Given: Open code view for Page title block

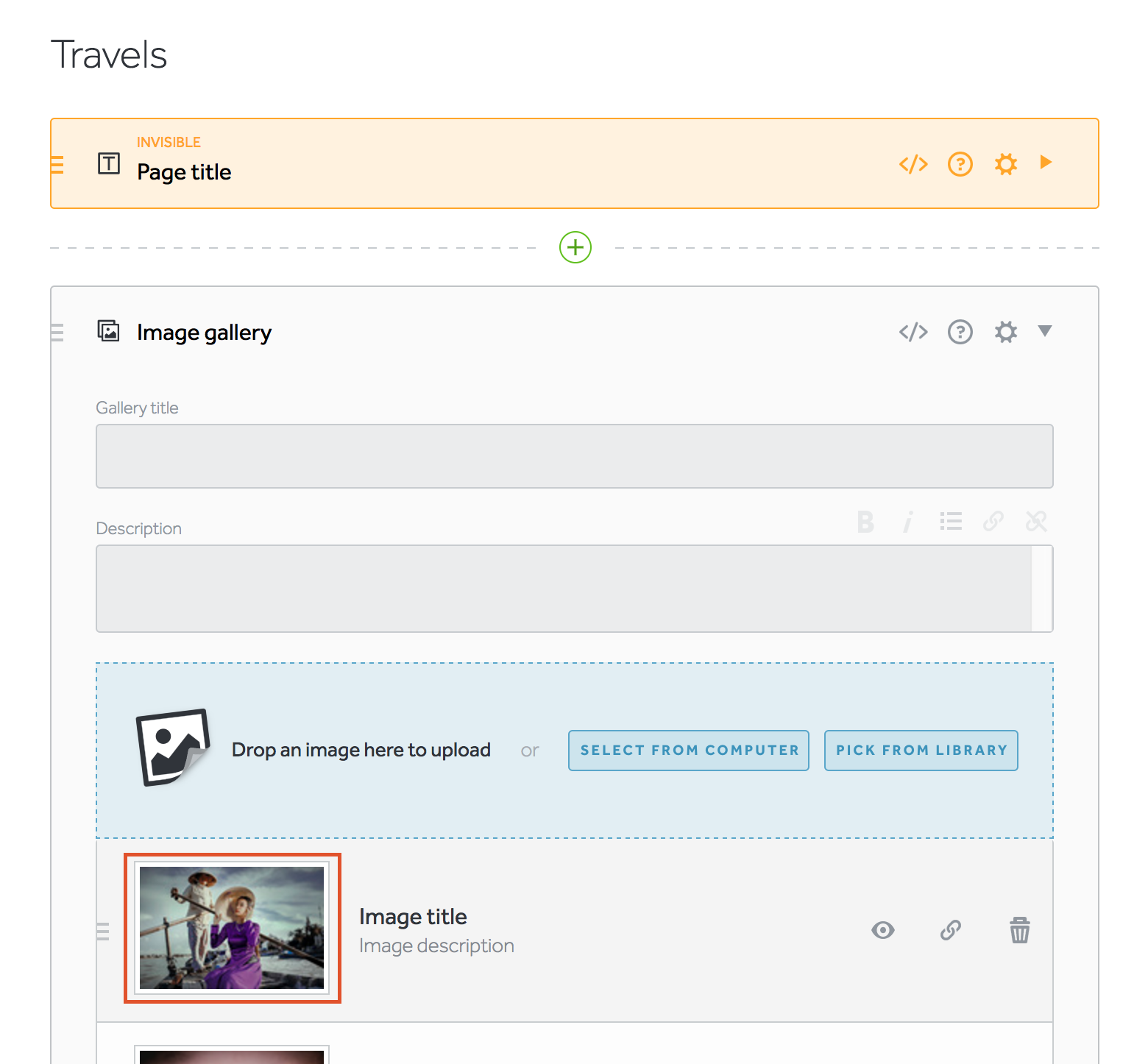Looking at the screenshot, I should [913, 164].
